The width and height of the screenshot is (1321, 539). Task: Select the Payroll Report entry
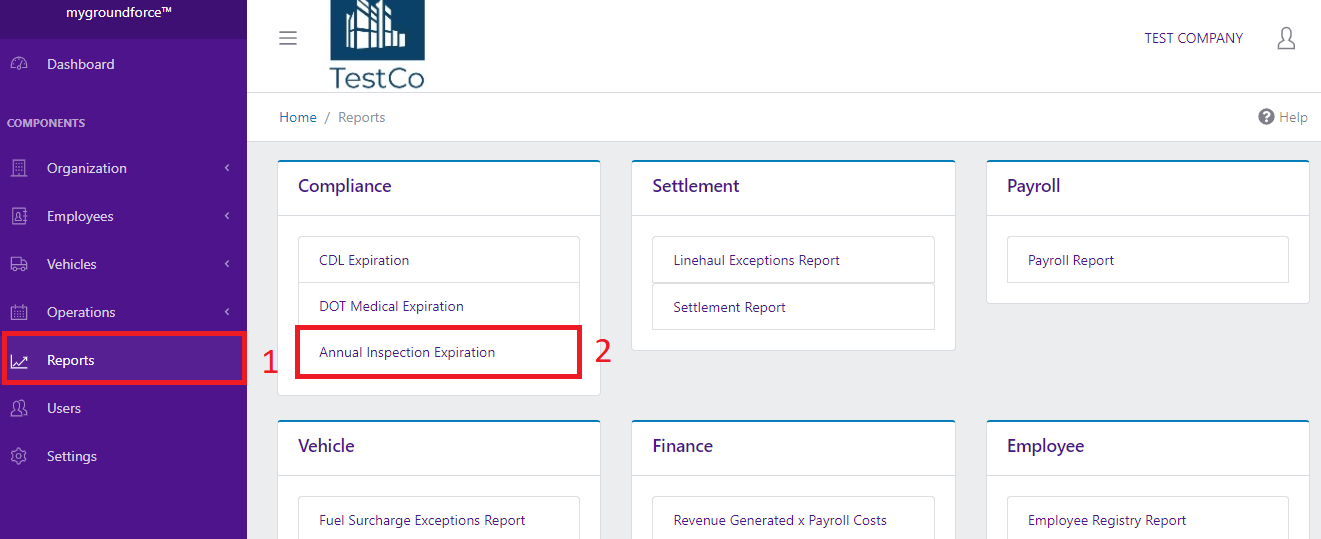[1070, 260]
